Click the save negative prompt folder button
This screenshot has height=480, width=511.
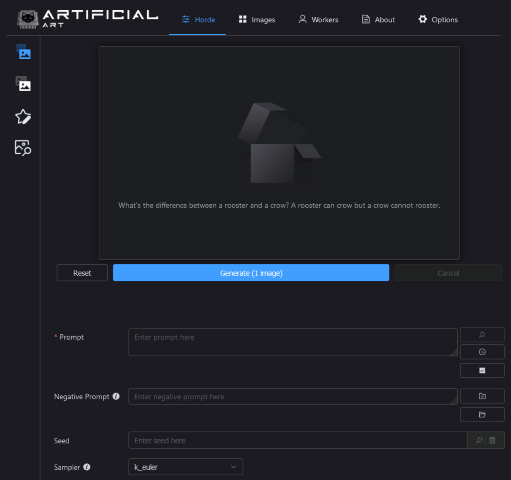coord(482,396)
